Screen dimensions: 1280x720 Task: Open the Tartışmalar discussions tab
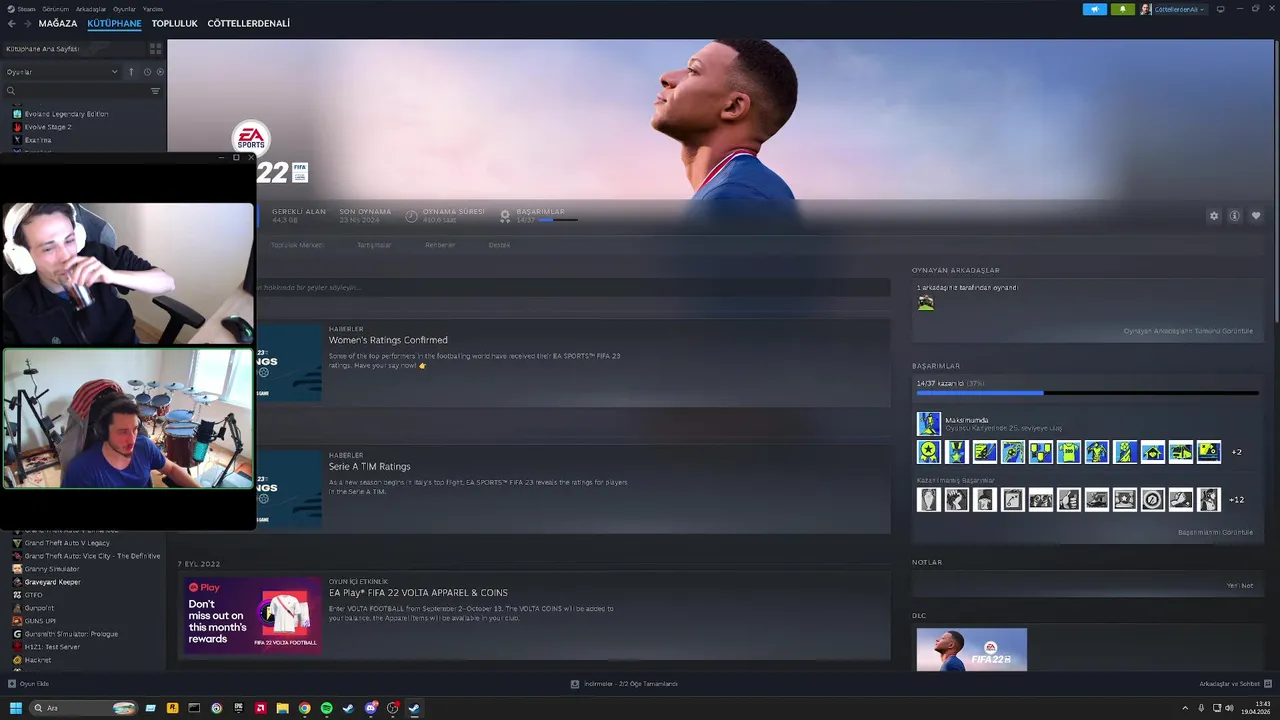coord(374,245)
